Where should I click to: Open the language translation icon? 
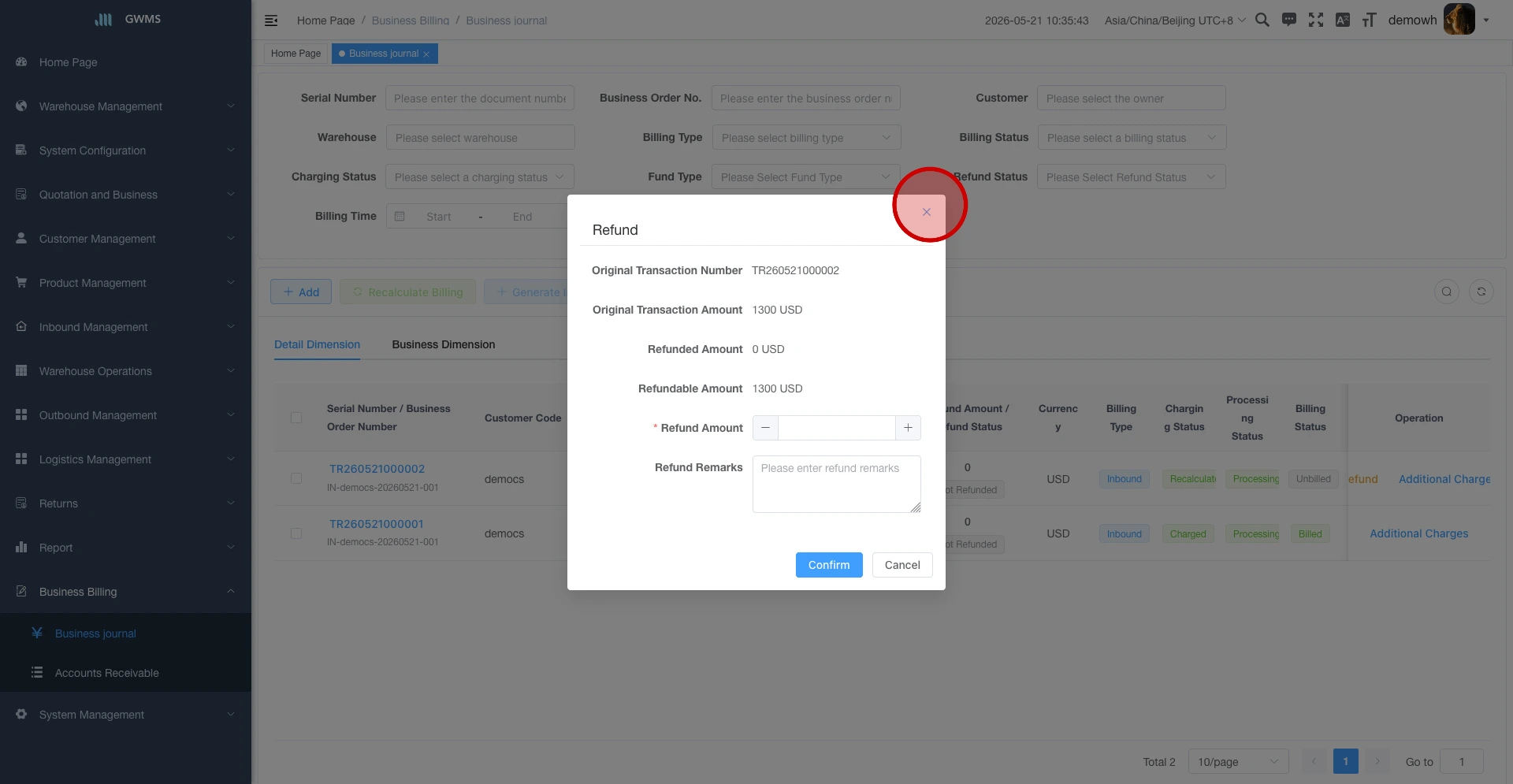point(1343,20)
